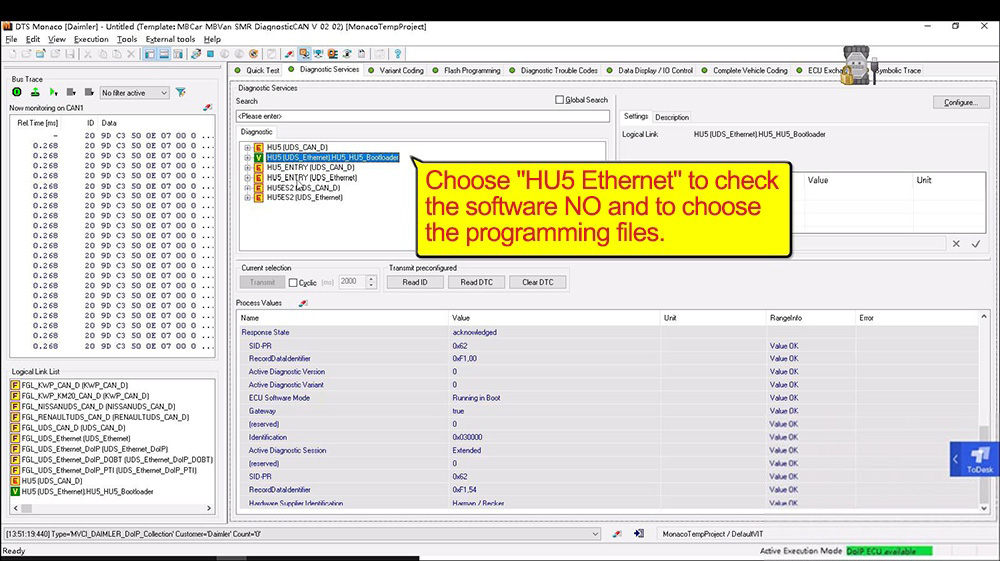
Task: Click the Logical Link List horizontal scrollbar thumb
Action: (26, 508)
